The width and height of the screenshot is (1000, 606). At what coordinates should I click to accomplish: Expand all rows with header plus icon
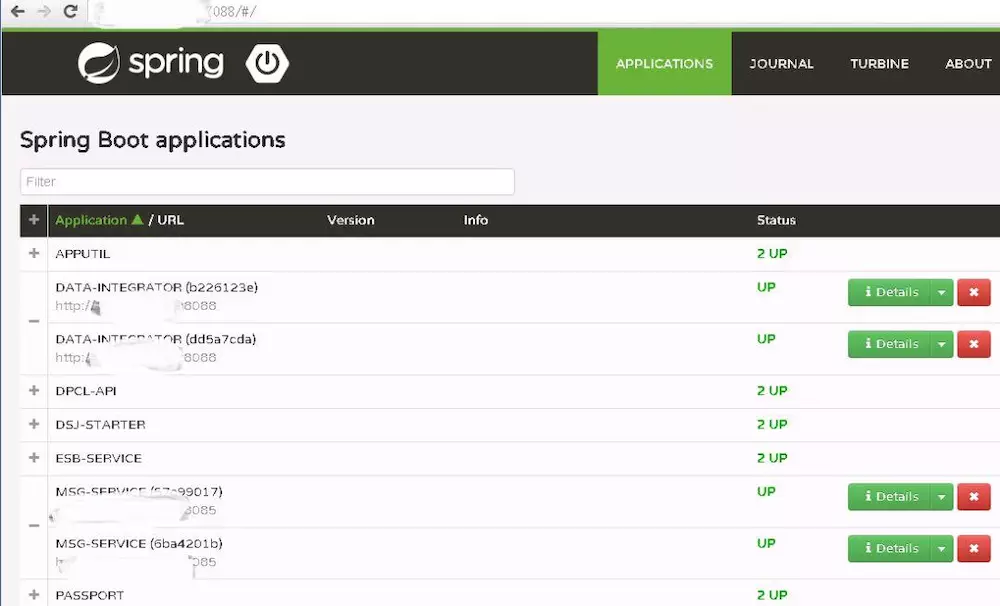[34, 219]
